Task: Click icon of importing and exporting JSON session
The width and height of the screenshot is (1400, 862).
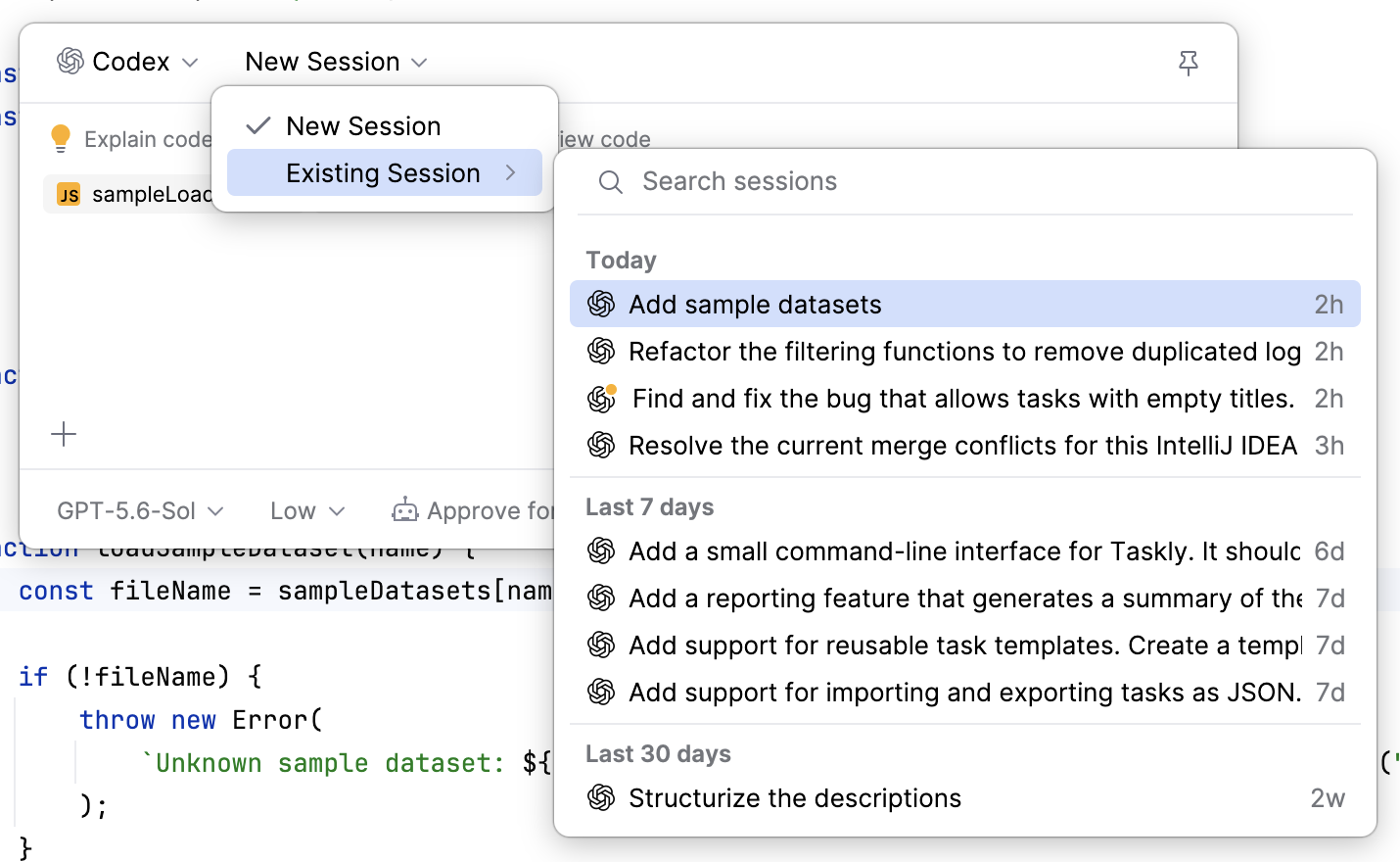Action: pos(601,693)
